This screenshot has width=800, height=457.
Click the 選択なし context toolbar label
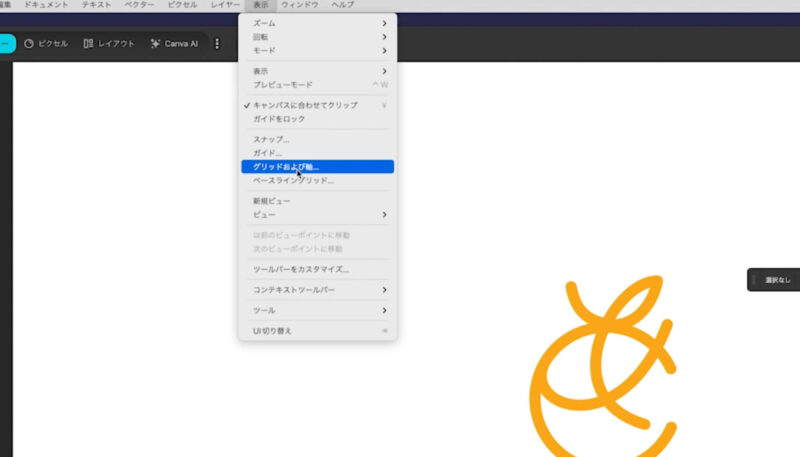778,280
